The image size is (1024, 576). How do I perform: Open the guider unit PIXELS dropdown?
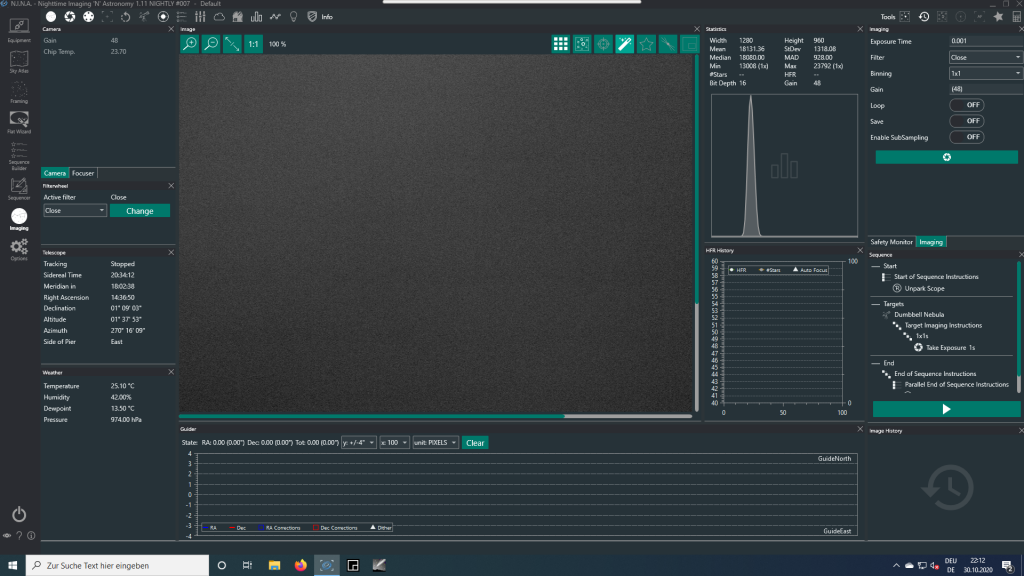(436, 442)
